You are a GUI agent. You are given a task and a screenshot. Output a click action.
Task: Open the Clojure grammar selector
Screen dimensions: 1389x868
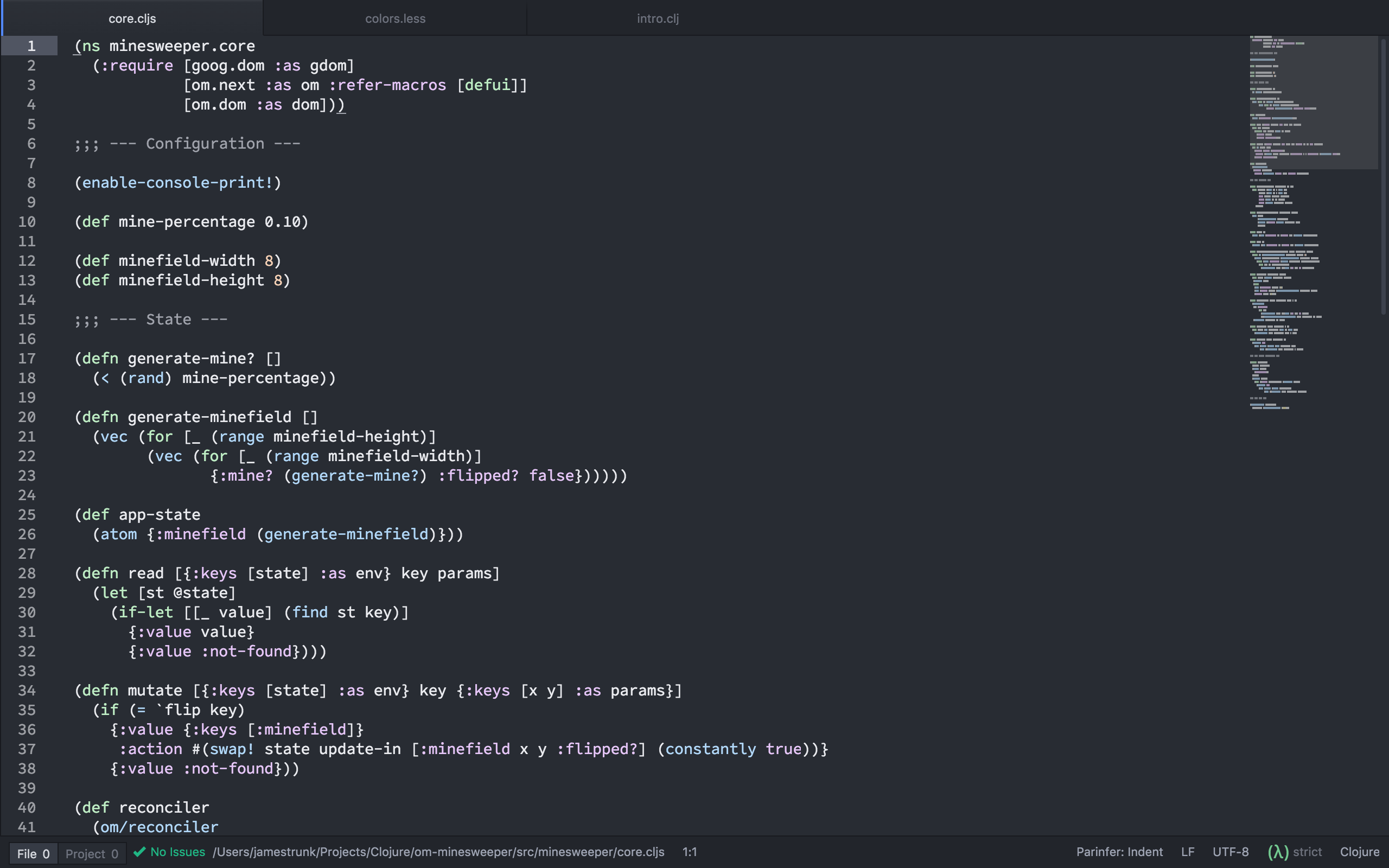(1359, 852)
